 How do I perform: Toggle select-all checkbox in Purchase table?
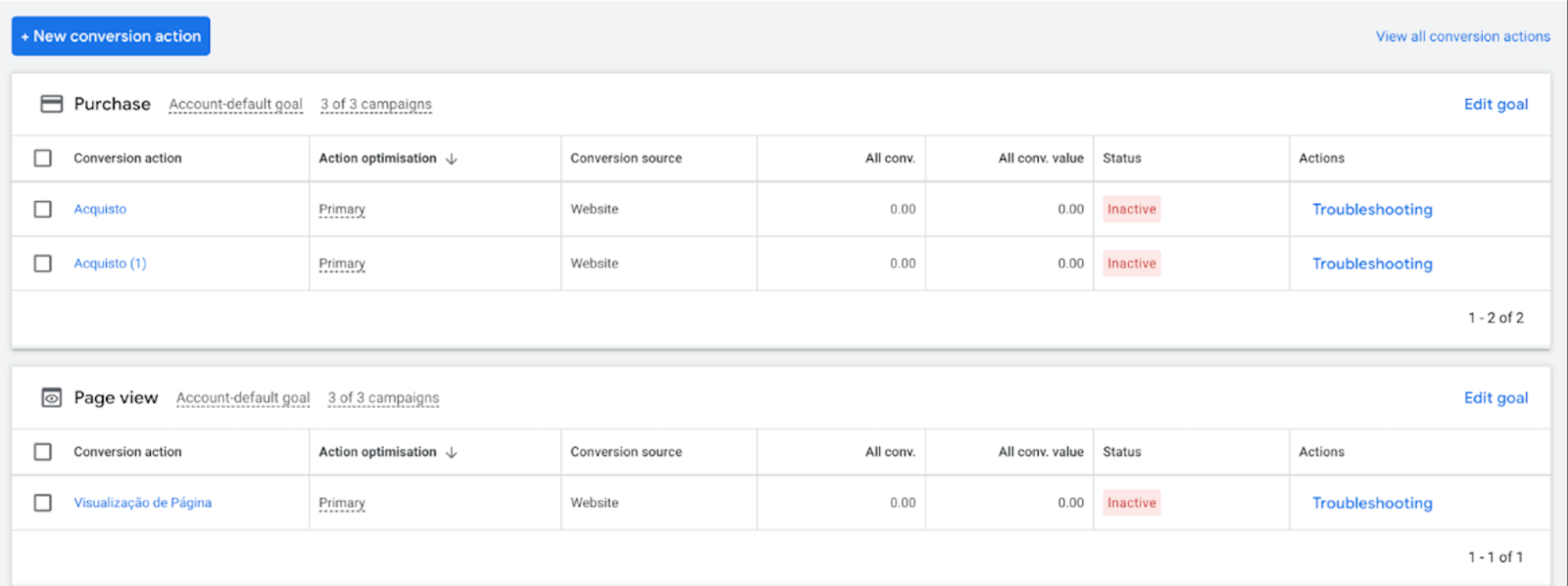click(x=43, y=159)
